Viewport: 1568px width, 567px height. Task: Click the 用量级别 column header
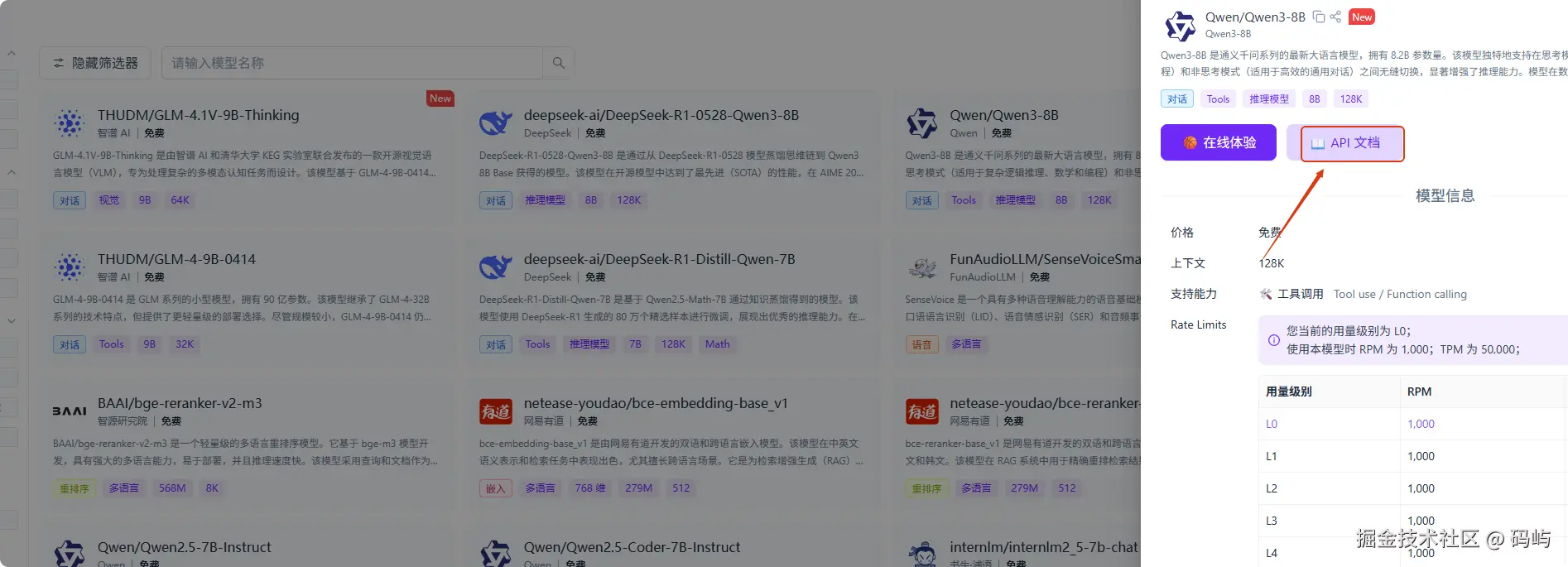tap(1330, 392)
